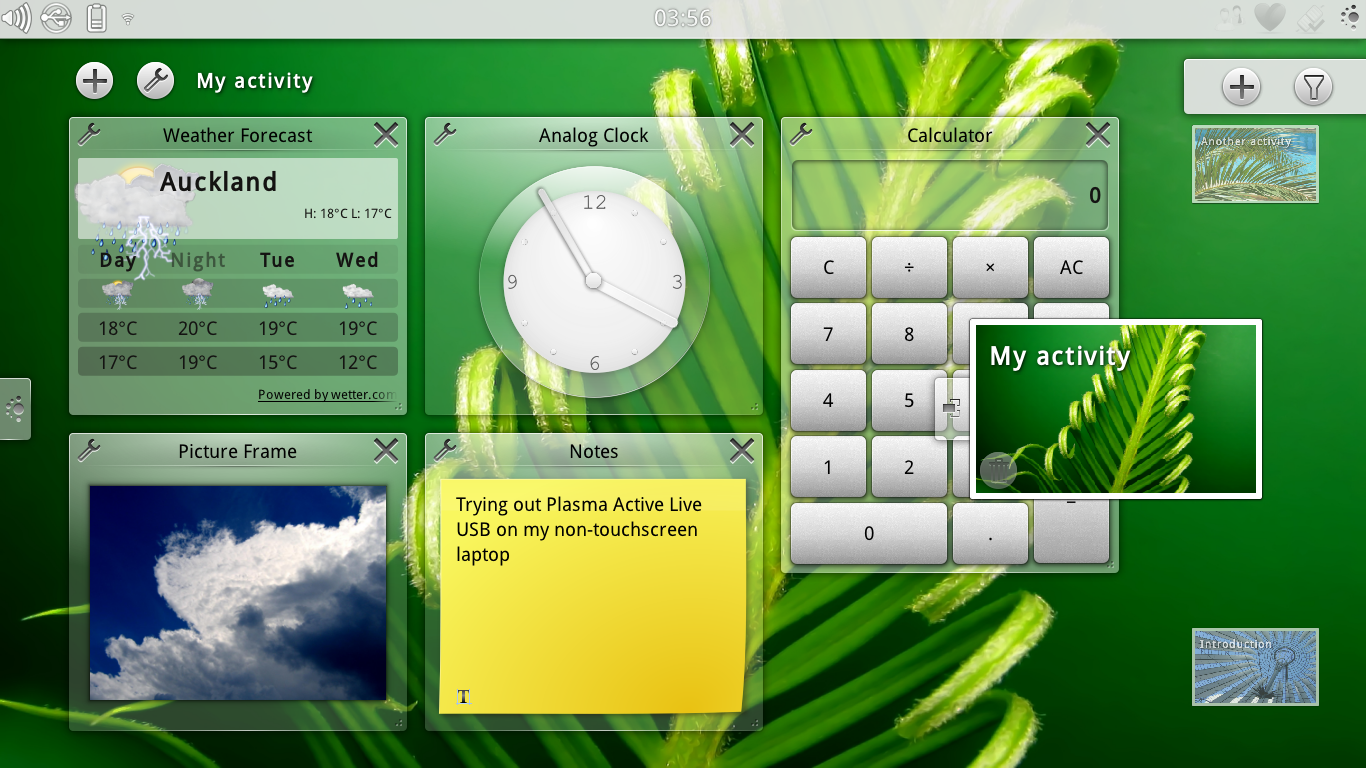Click into the yellow sticky note text
The image size is (1366, 768).
click(593, 596)
